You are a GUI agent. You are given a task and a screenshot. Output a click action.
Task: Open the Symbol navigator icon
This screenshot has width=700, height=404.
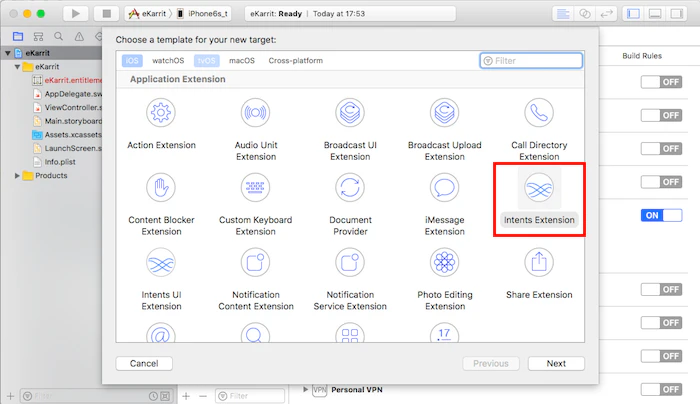(x=38, y=37)
